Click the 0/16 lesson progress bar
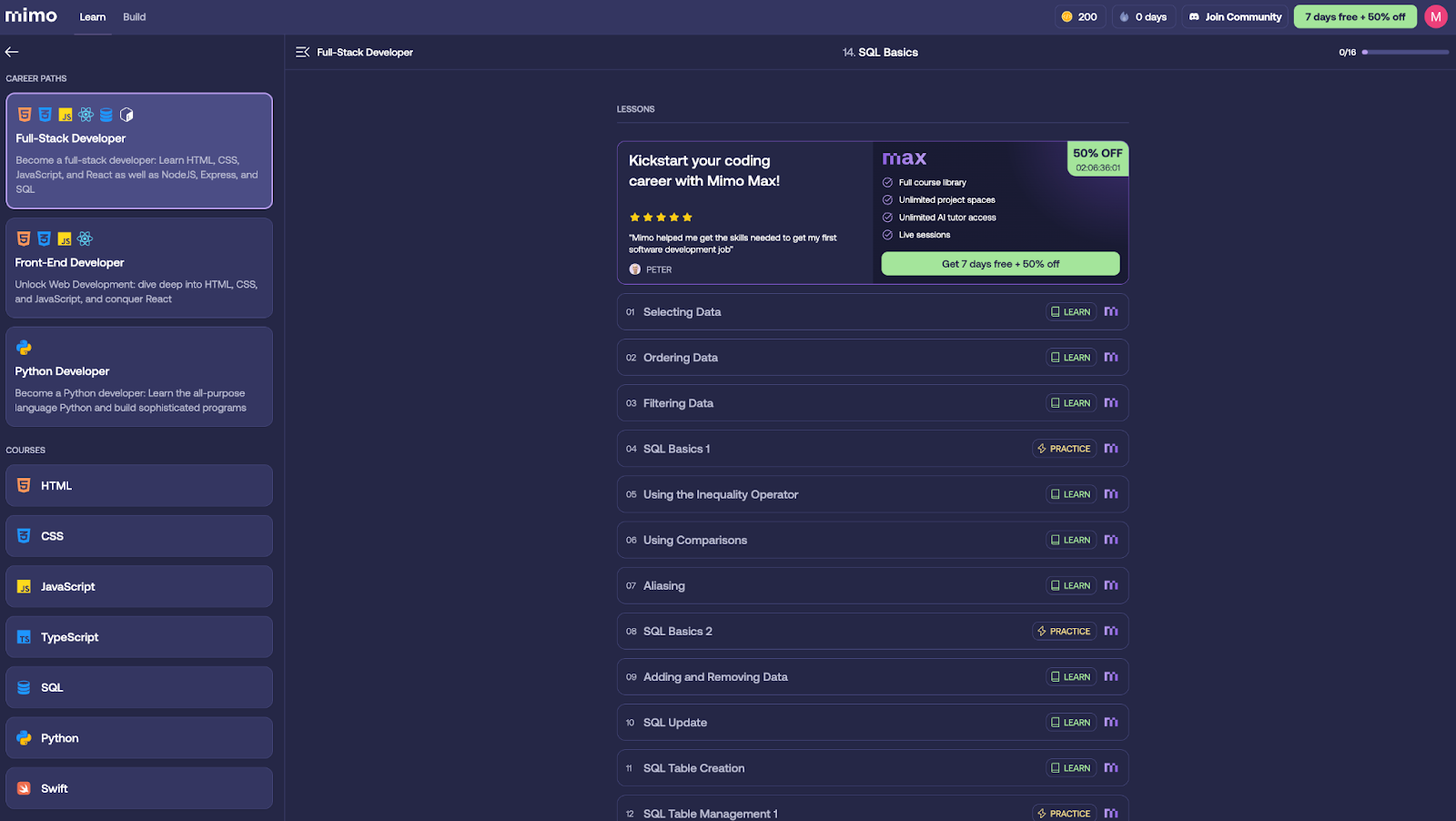Image resolution: width=1456 pixels, height=821 pixels. pyautogui.click(x=1405, y=52)
